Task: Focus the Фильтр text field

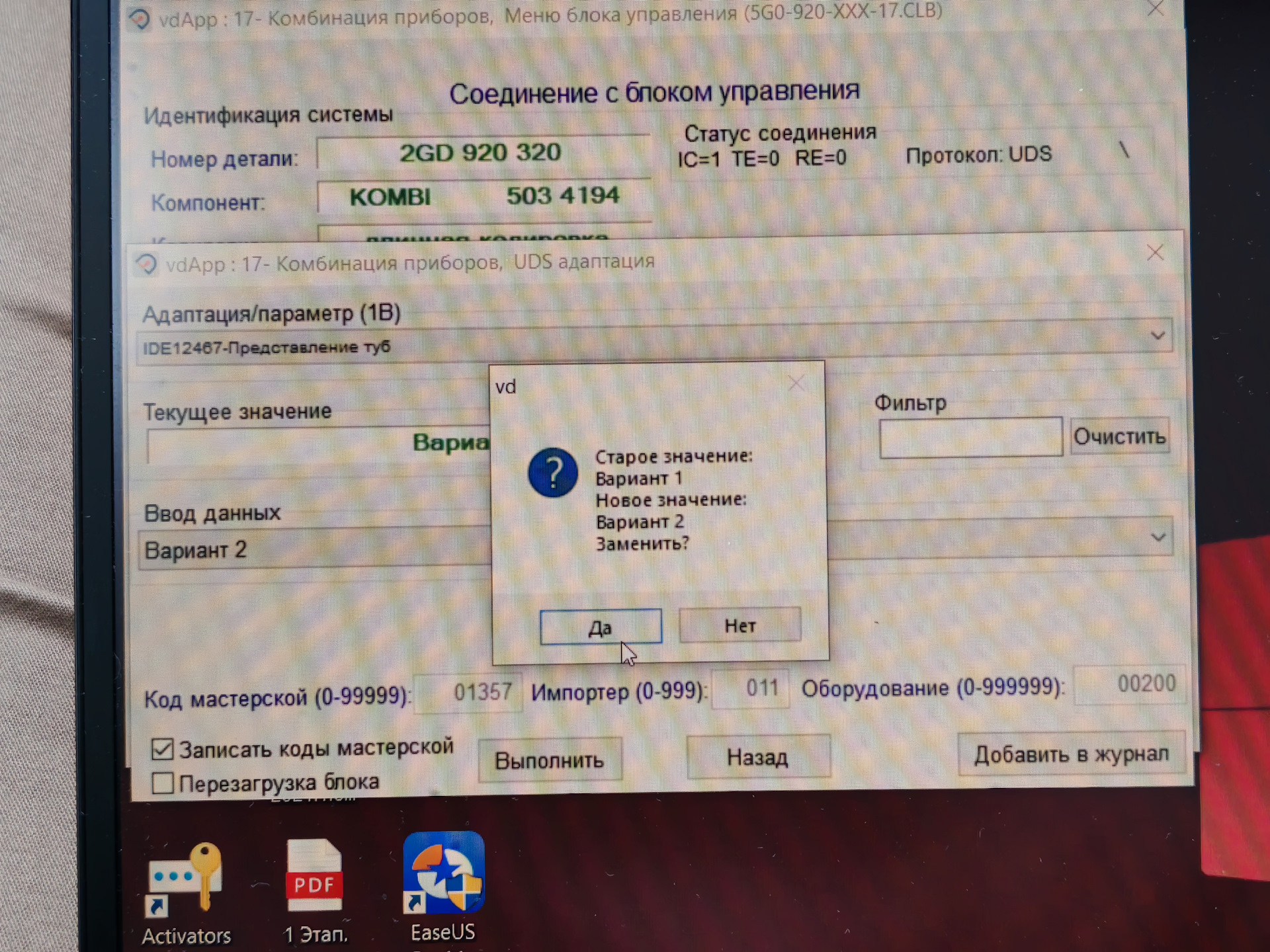Action: (x=970, y=436)
